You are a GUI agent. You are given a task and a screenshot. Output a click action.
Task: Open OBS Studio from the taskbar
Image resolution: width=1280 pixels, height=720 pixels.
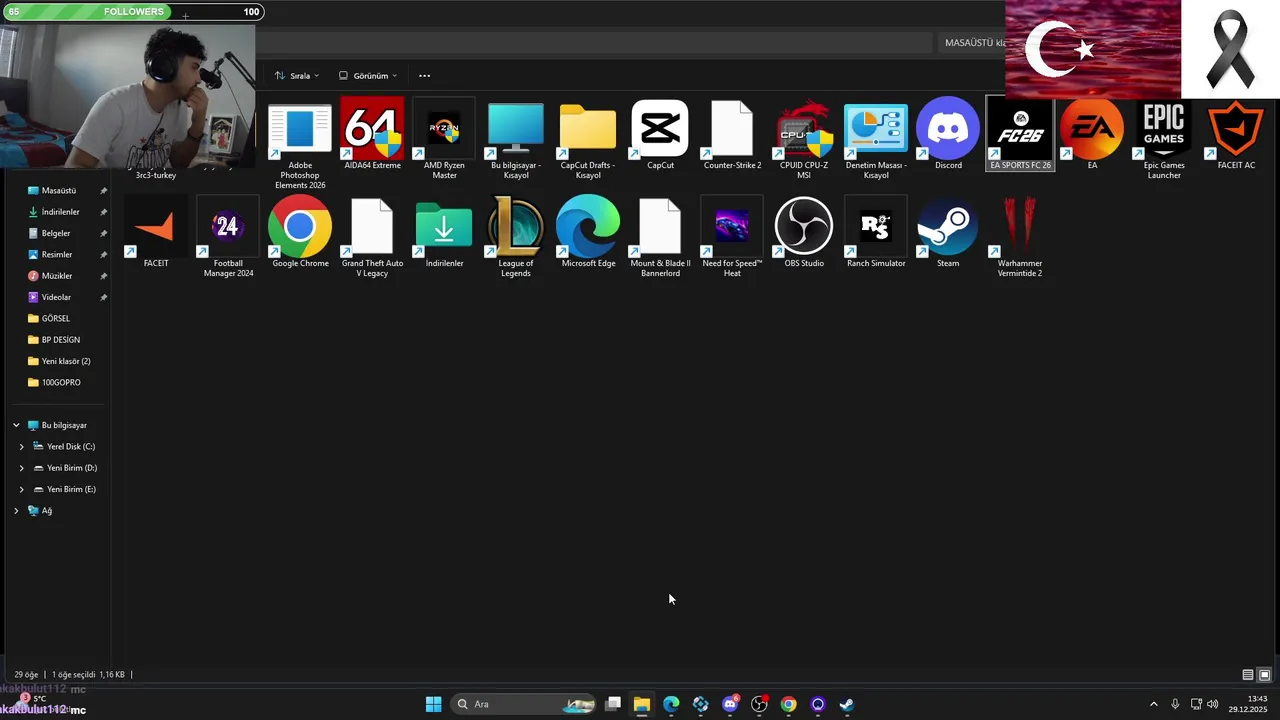point(760,704)
